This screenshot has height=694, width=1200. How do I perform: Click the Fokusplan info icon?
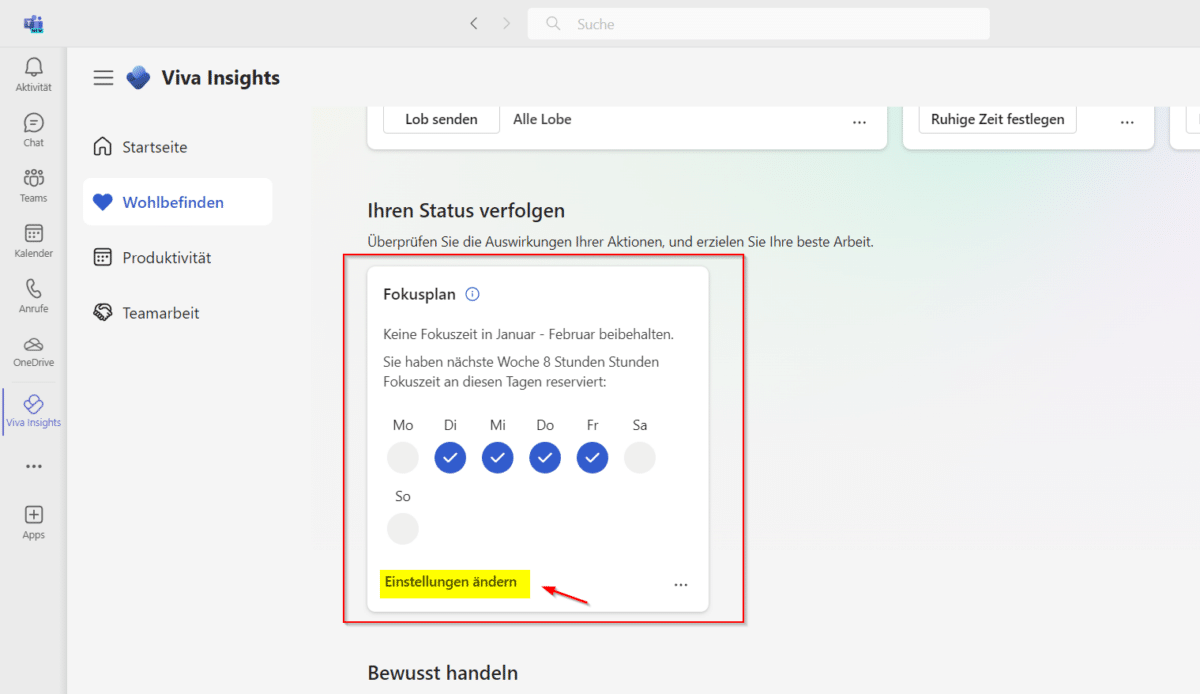[x=473, y=294]
